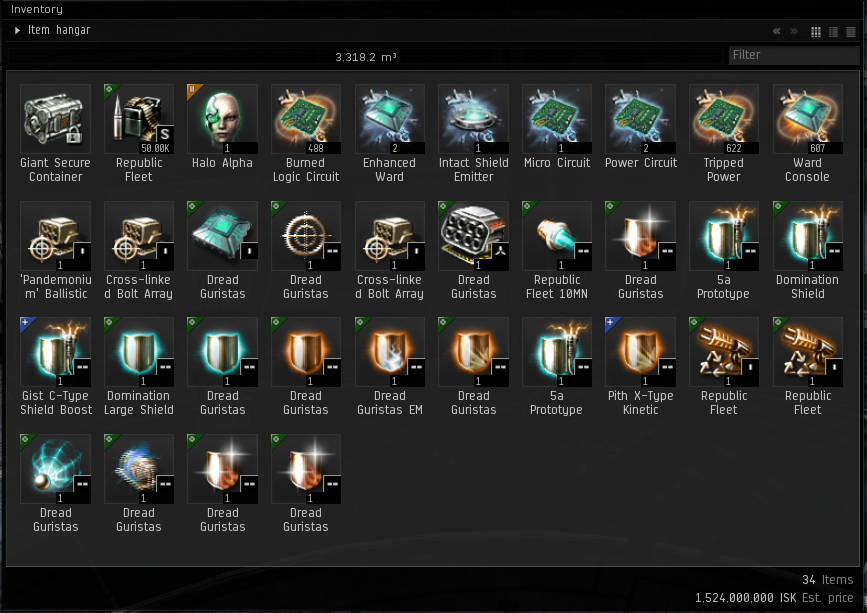Switch to list view mode

[x=851, y=32]
